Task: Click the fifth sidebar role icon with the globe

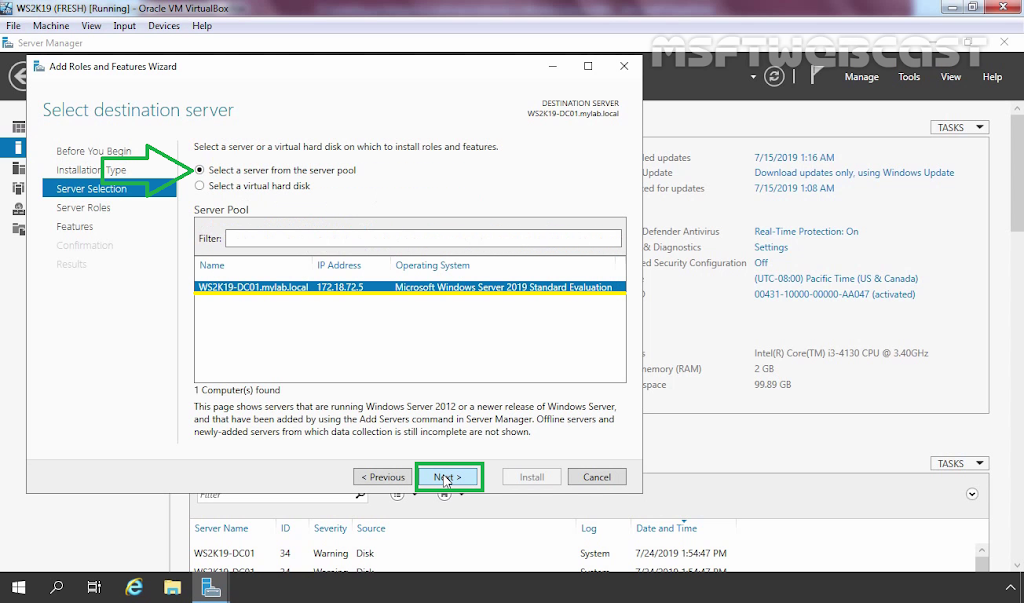Action: (18, 208)
